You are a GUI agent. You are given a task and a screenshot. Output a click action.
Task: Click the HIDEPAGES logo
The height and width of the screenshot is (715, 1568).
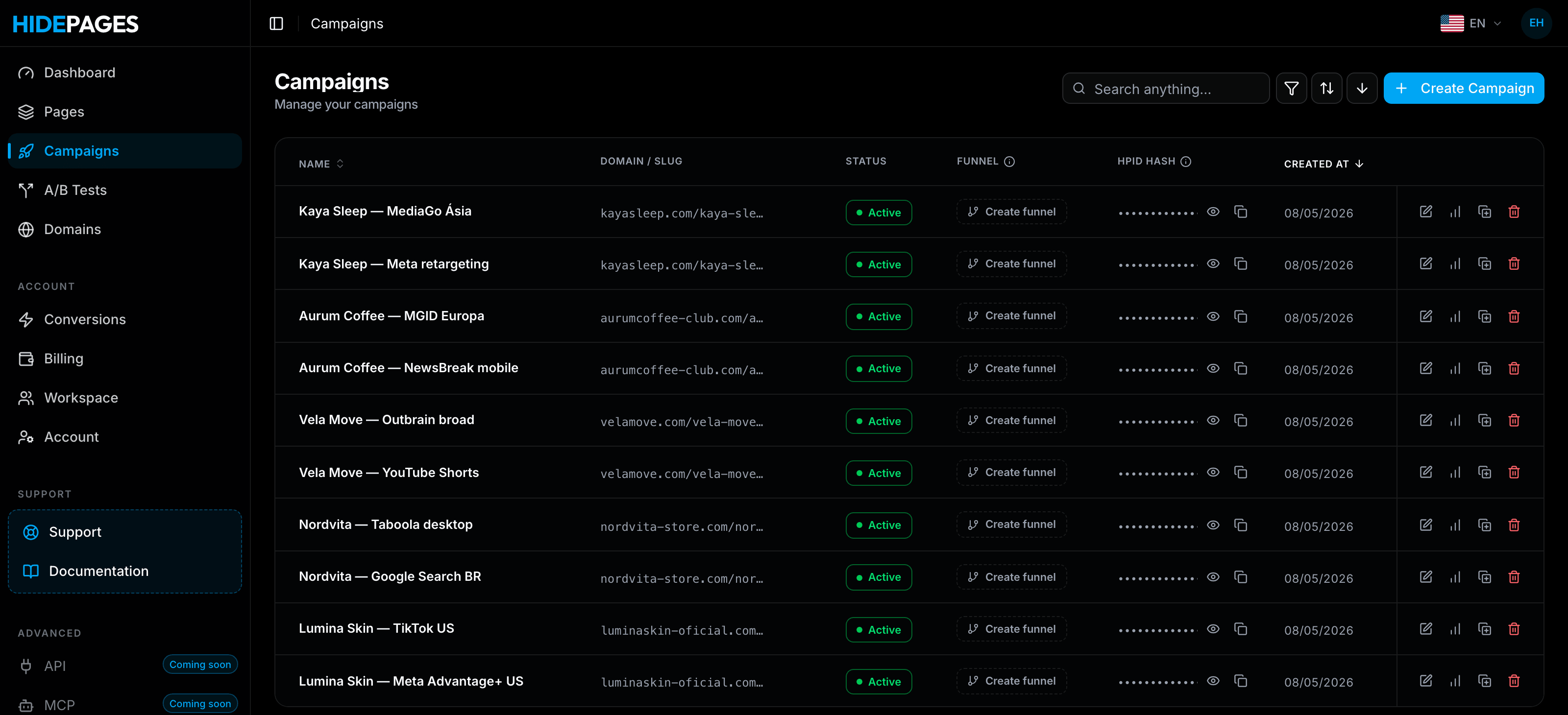[75, 24]
